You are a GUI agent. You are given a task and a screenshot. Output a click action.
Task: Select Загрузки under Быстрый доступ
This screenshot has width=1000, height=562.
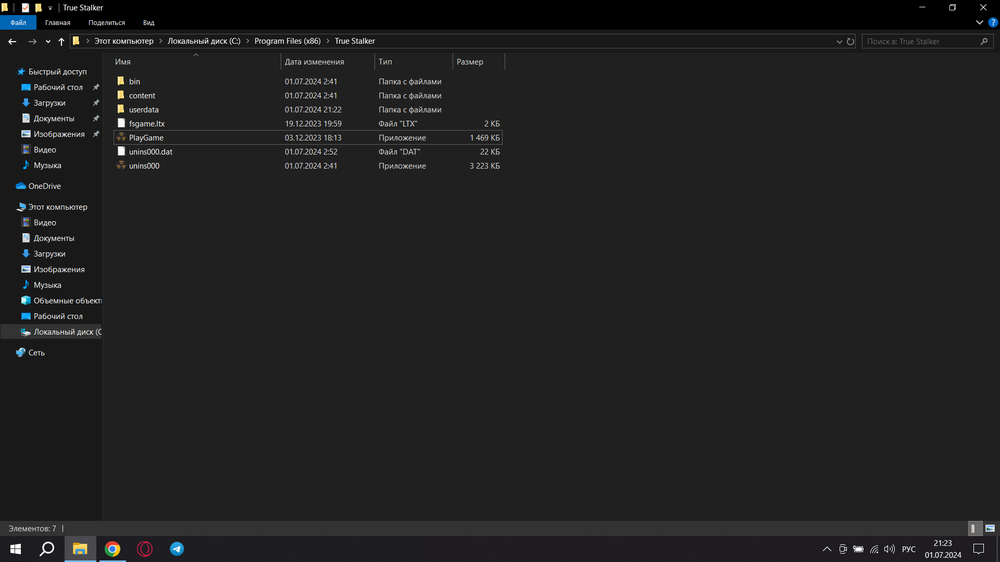49,103
